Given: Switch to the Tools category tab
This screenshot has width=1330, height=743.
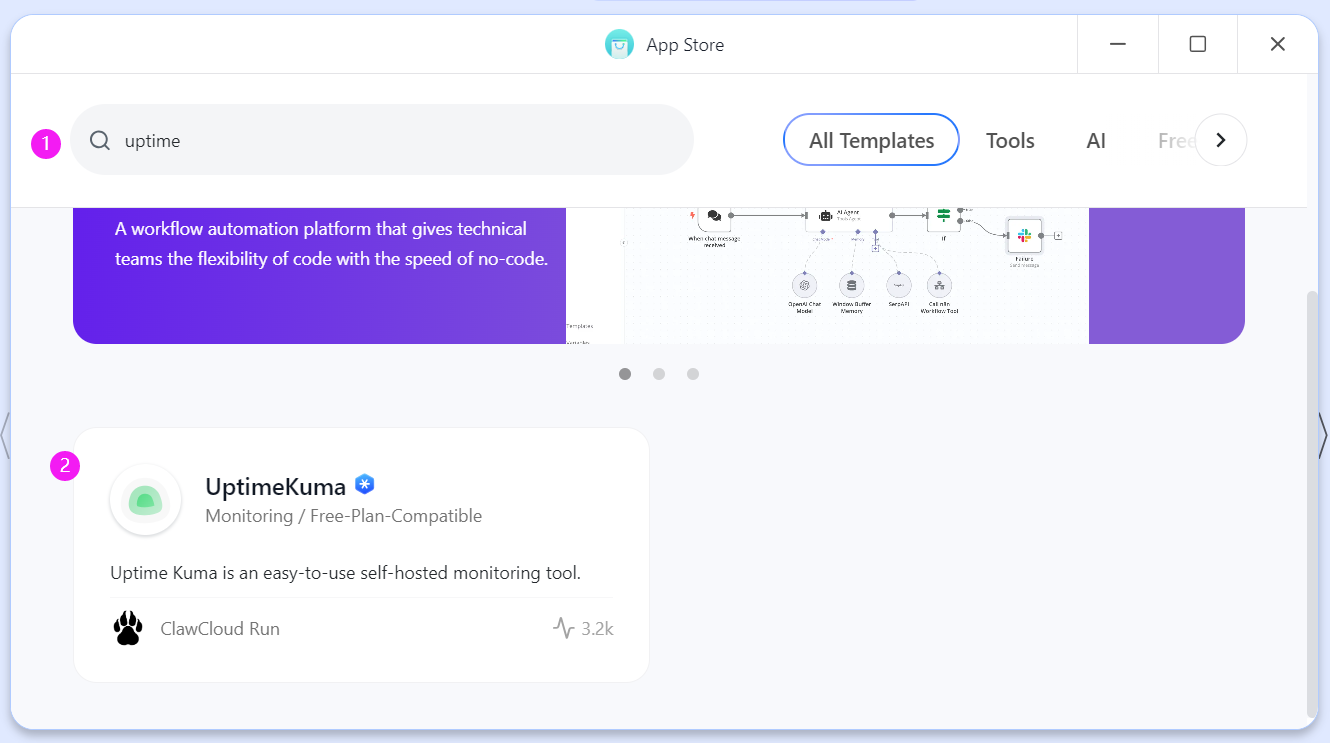Looking at the screenshot, I should 1010,141.
